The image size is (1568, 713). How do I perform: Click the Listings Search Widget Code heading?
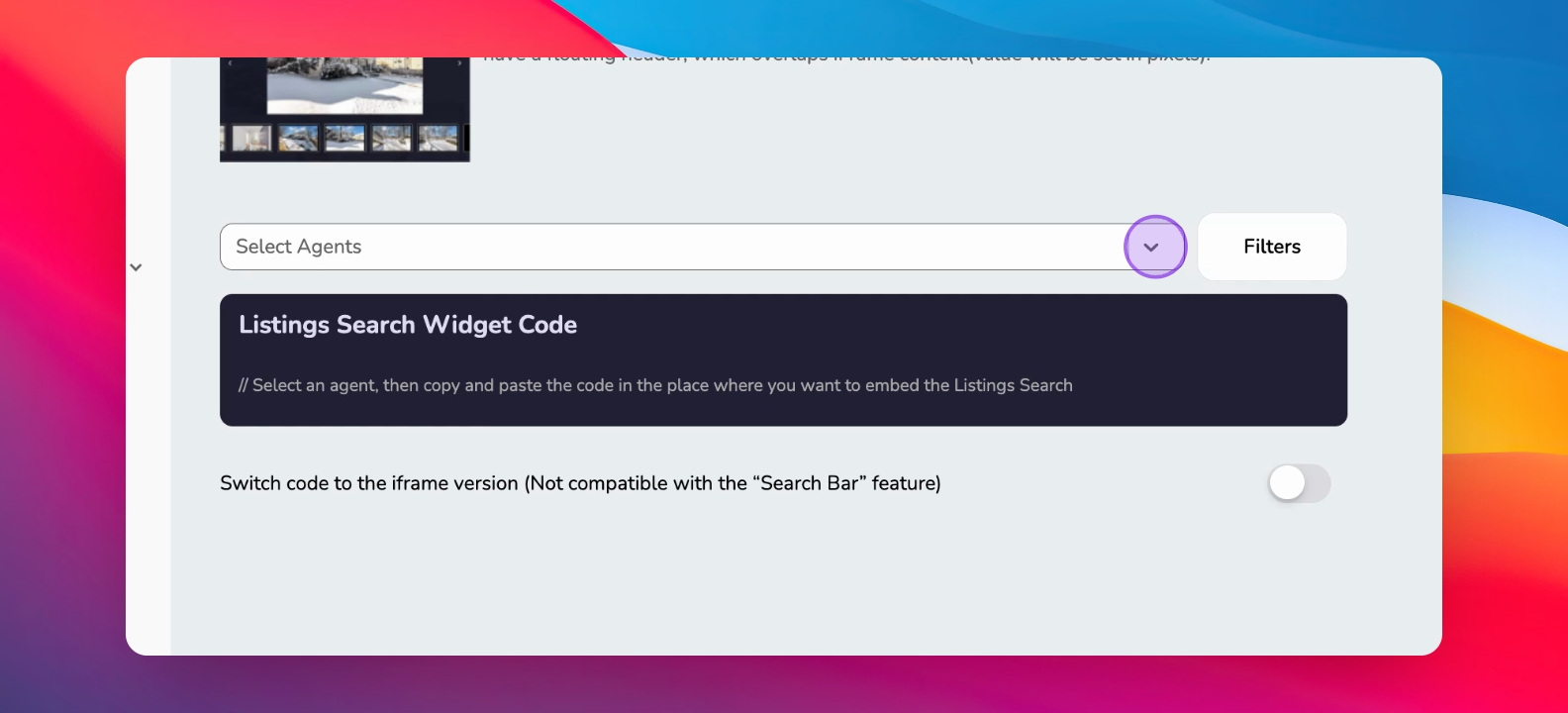[x=408, y=325]
